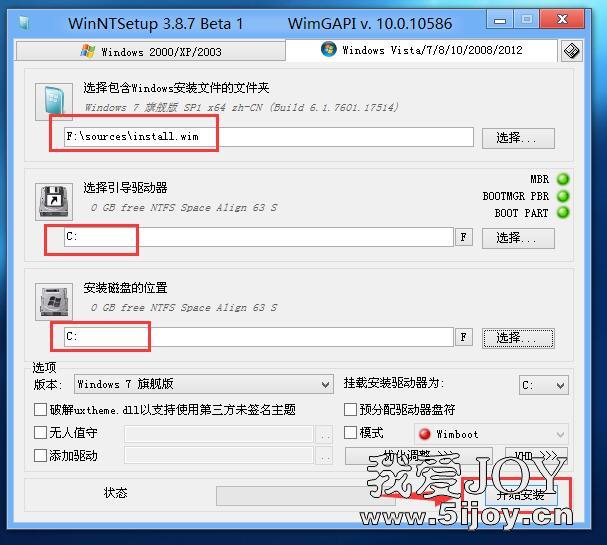
Task: Click the installation drive C: field
Action: pyautogui.click(x=259, y=337)
